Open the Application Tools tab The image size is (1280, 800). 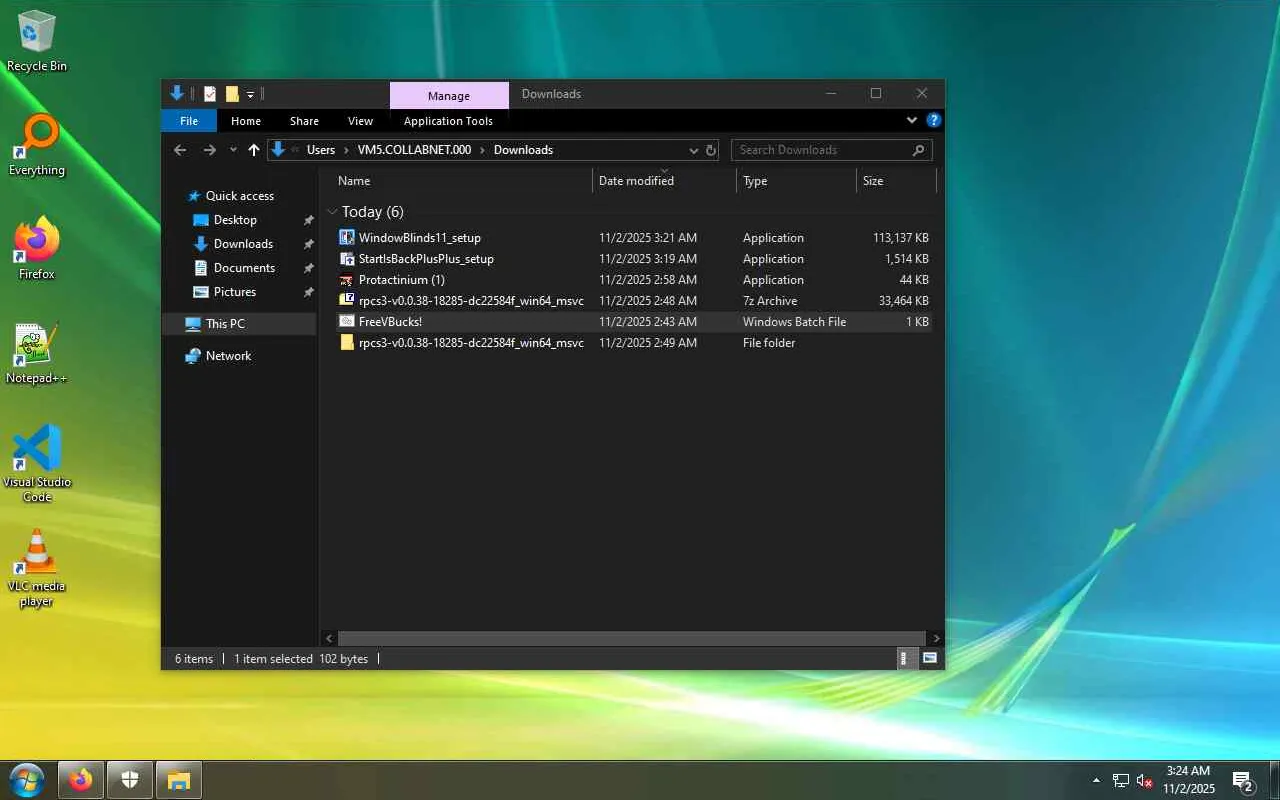448,121
